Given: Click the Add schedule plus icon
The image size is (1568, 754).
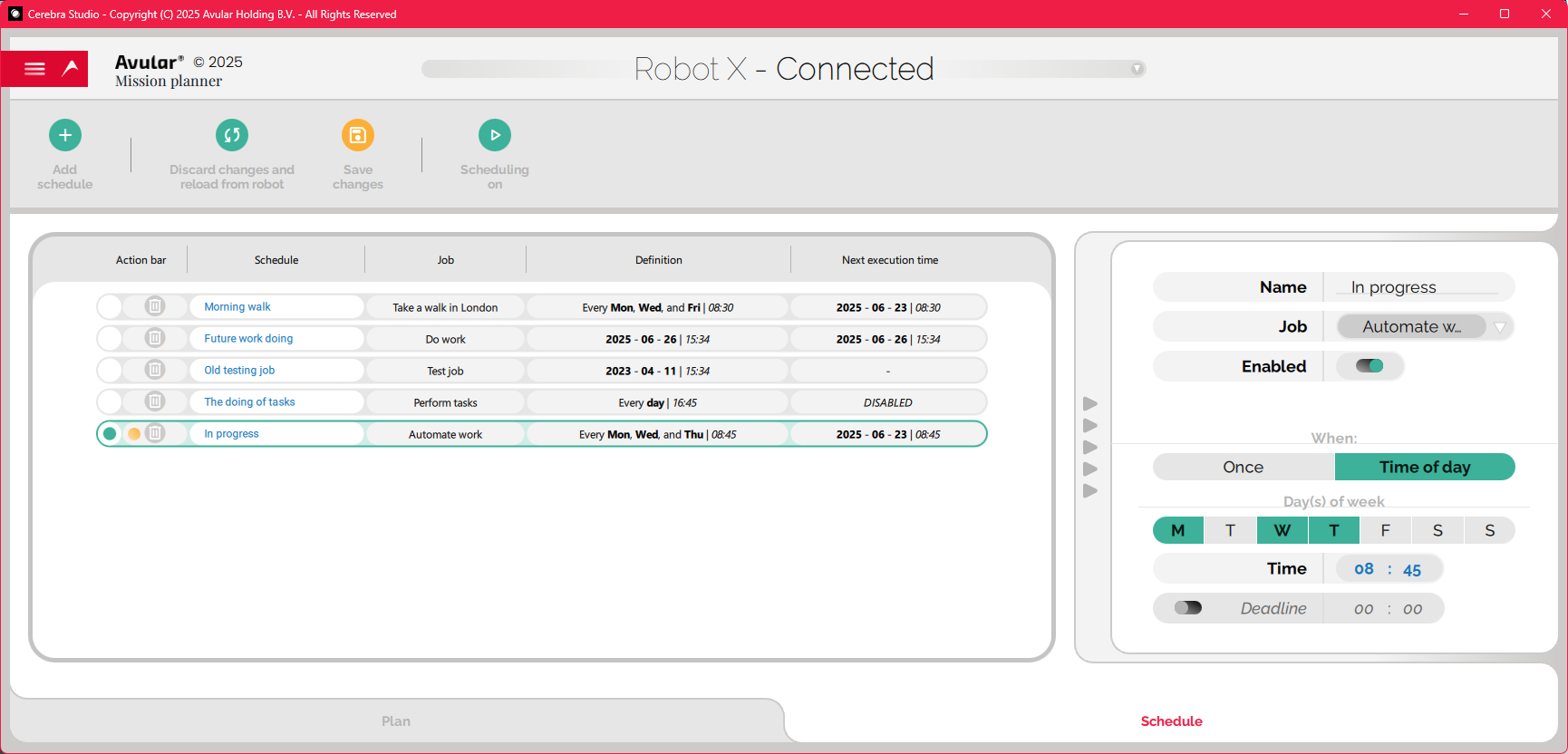Looking at the screenshot, I should tap(65, 135).
